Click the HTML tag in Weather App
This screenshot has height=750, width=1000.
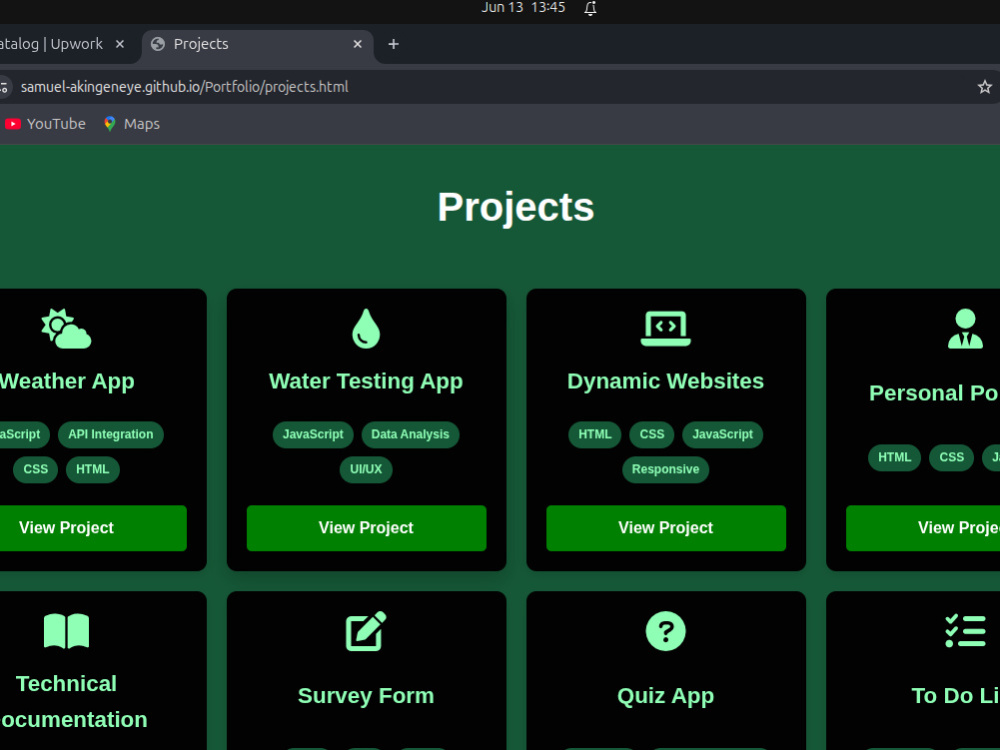pos(92,469)
